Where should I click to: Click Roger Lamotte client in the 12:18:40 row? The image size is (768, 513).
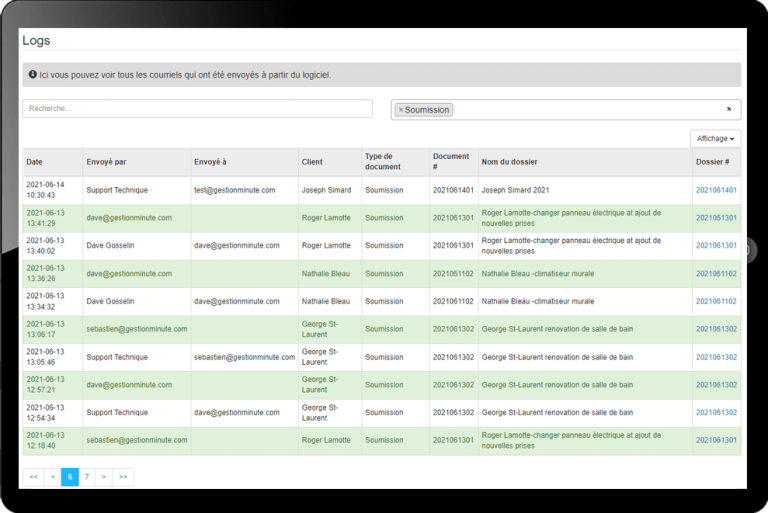click(326, 440)
